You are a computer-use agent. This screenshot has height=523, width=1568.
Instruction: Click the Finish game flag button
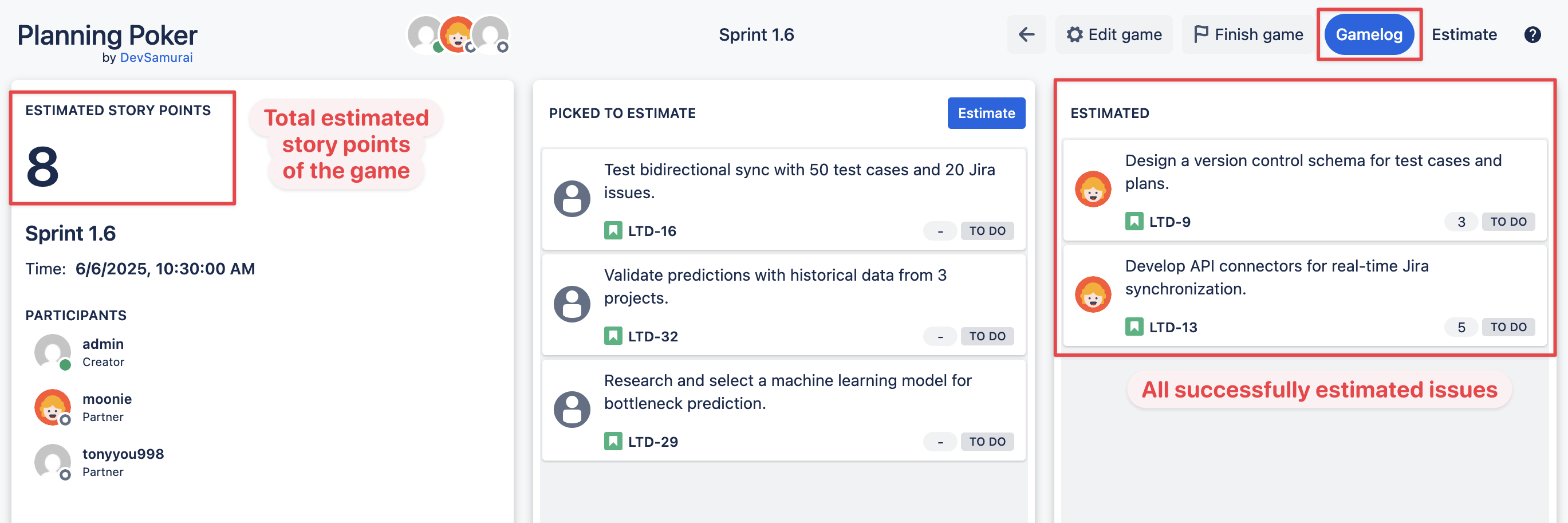[1248, 35]
